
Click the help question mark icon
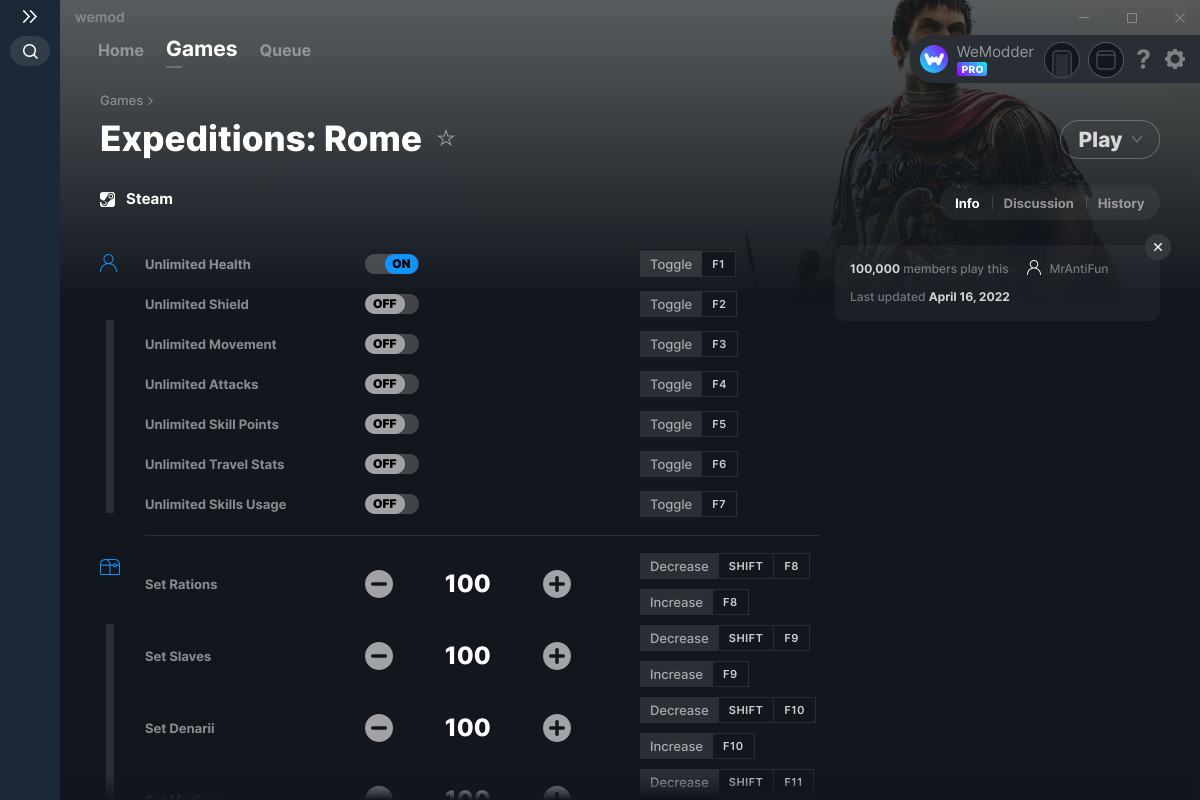pos(1143,59)
